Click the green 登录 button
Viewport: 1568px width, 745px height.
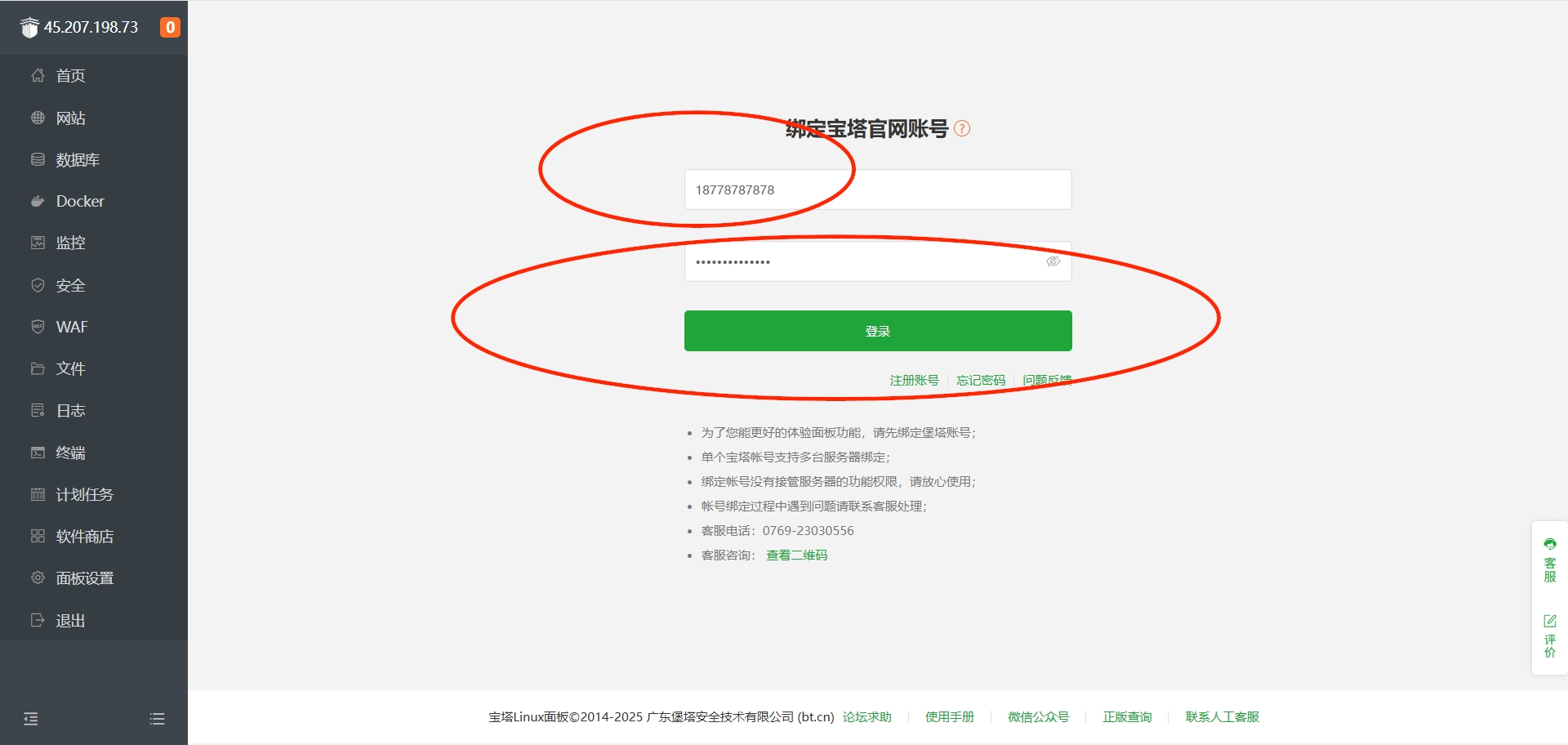[x=878, y=331]
